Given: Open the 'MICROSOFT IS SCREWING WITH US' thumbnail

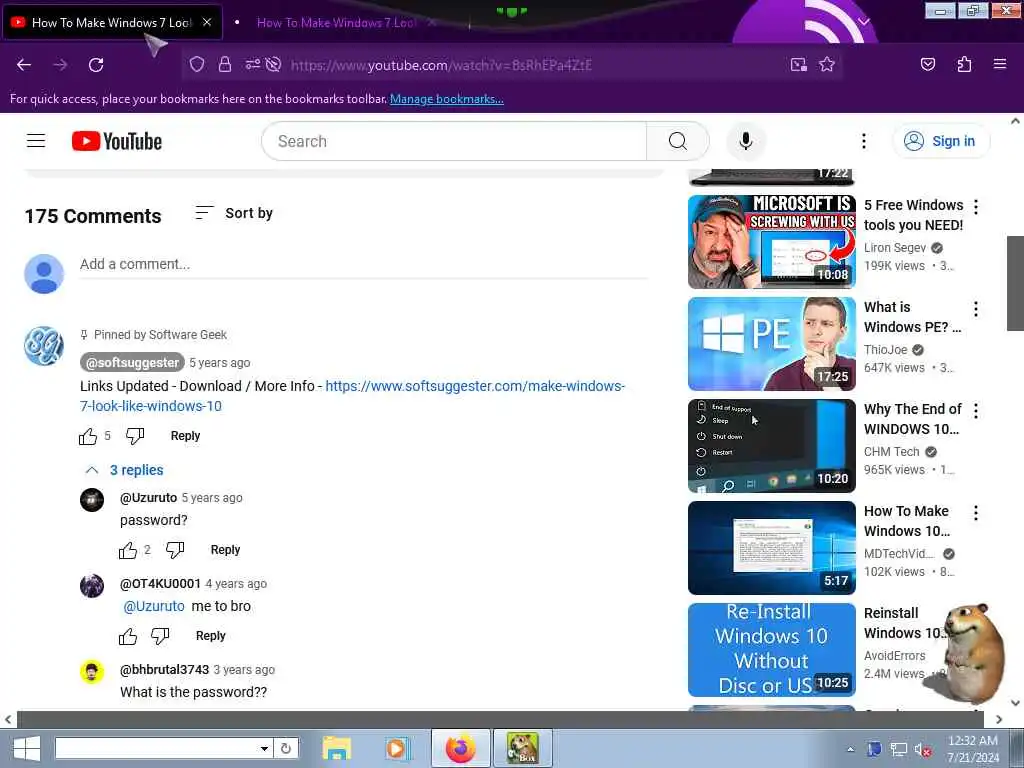Looking at the screenshot, I should click(x=772, y=242).
